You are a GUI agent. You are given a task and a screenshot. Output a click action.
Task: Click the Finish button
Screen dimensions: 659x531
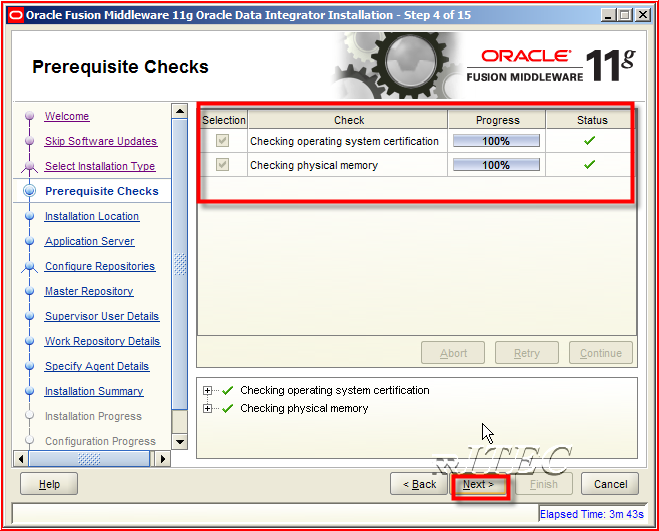[543, 484]
